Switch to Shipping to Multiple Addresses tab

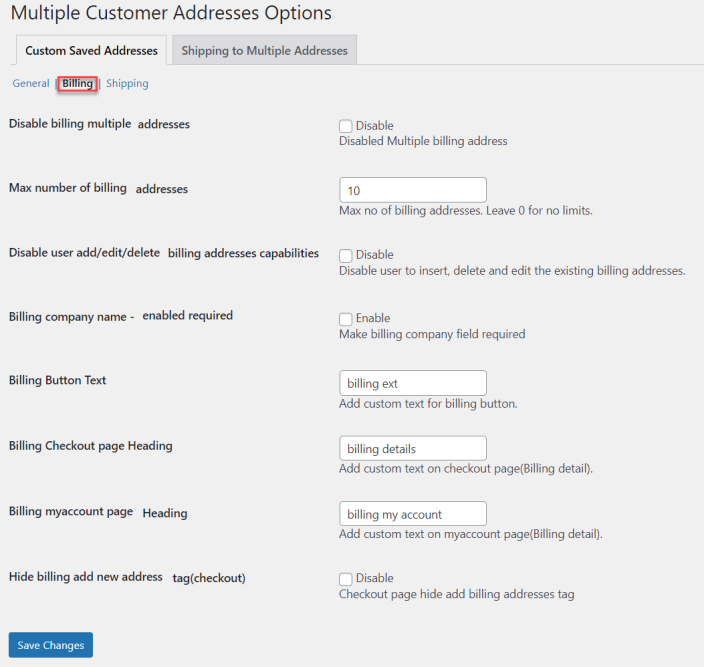(x=264, y=51)
